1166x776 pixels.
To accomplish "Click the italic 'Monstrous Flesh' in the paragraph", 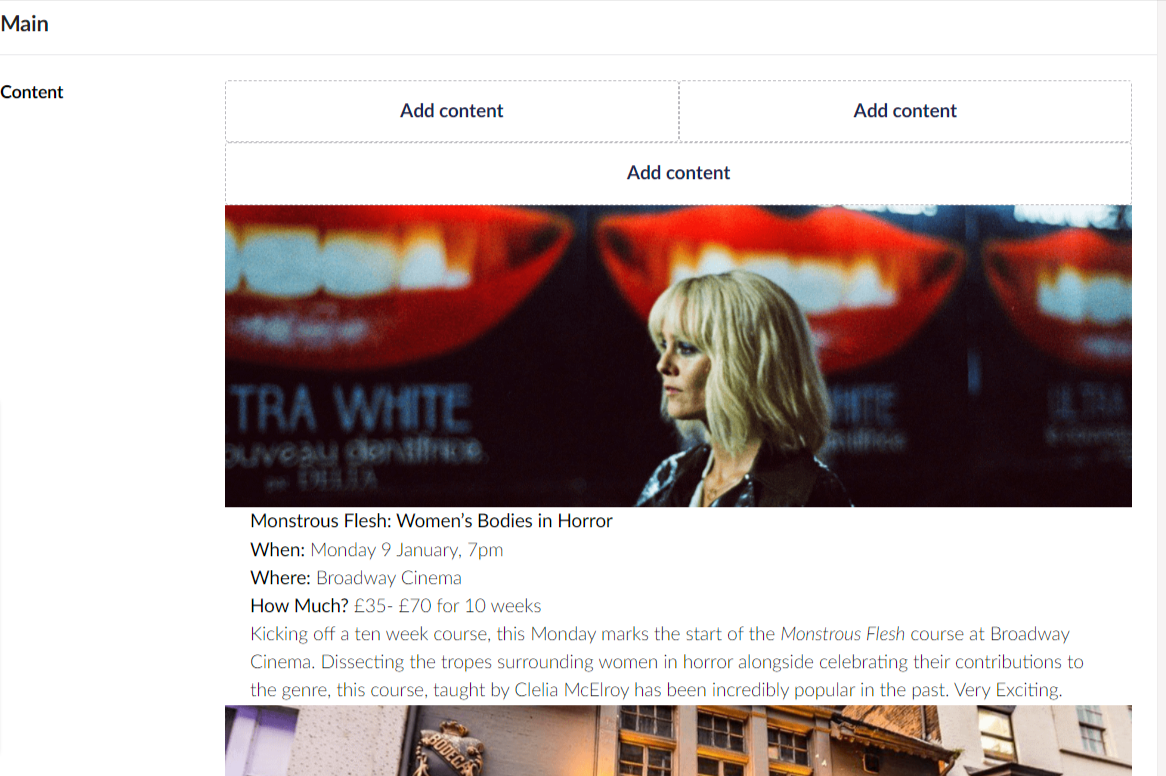I will [842, 634].
